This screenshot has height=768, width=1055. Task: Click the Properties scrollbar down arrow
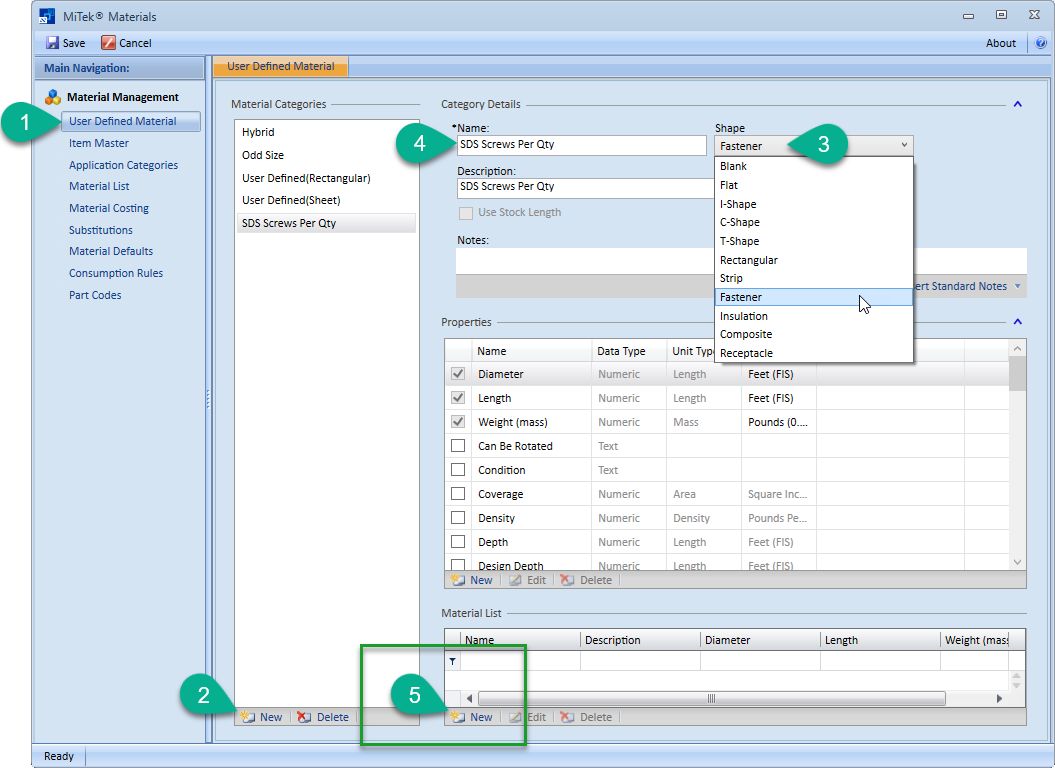[x=1017, y=562]
